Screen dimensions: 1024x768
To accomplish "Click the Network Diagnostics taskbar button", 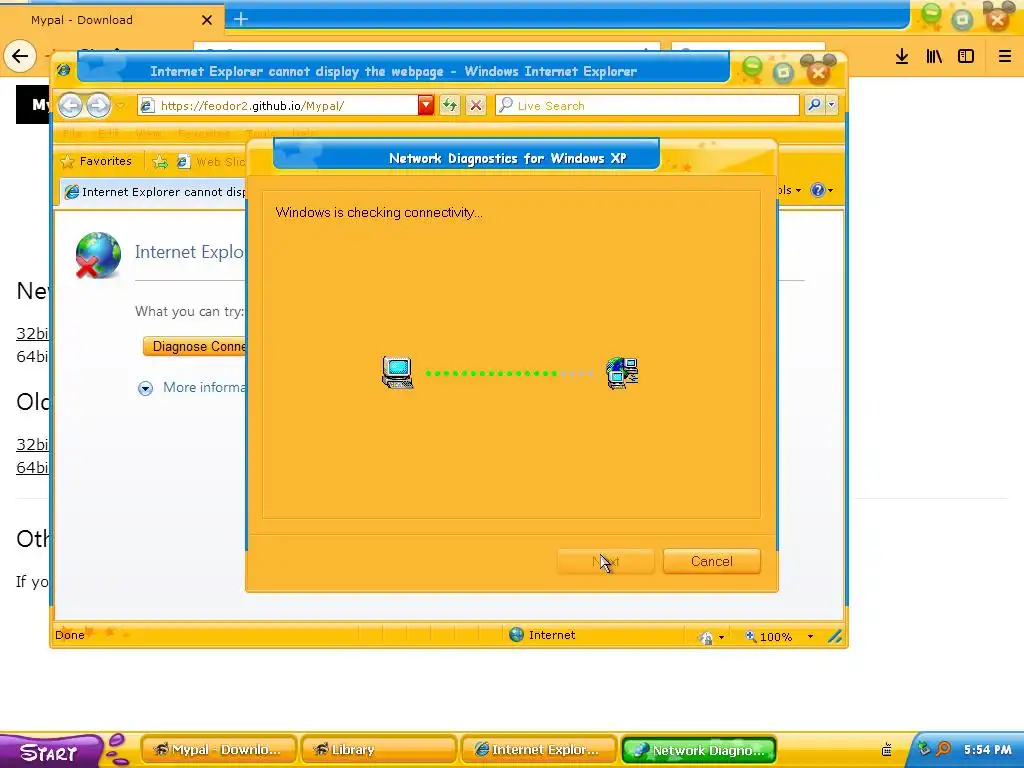I will 699,750.
